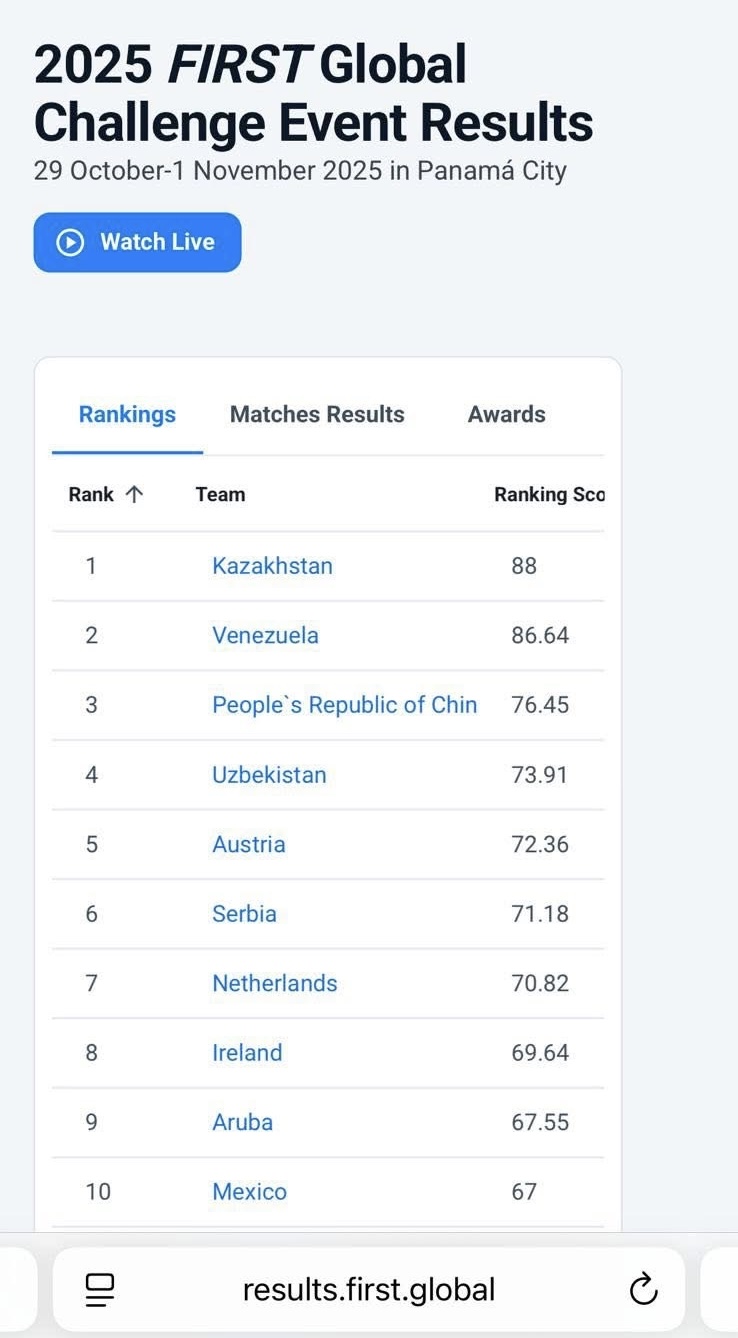
Task: Open People's Republic of China team
Action: [344, 705]
